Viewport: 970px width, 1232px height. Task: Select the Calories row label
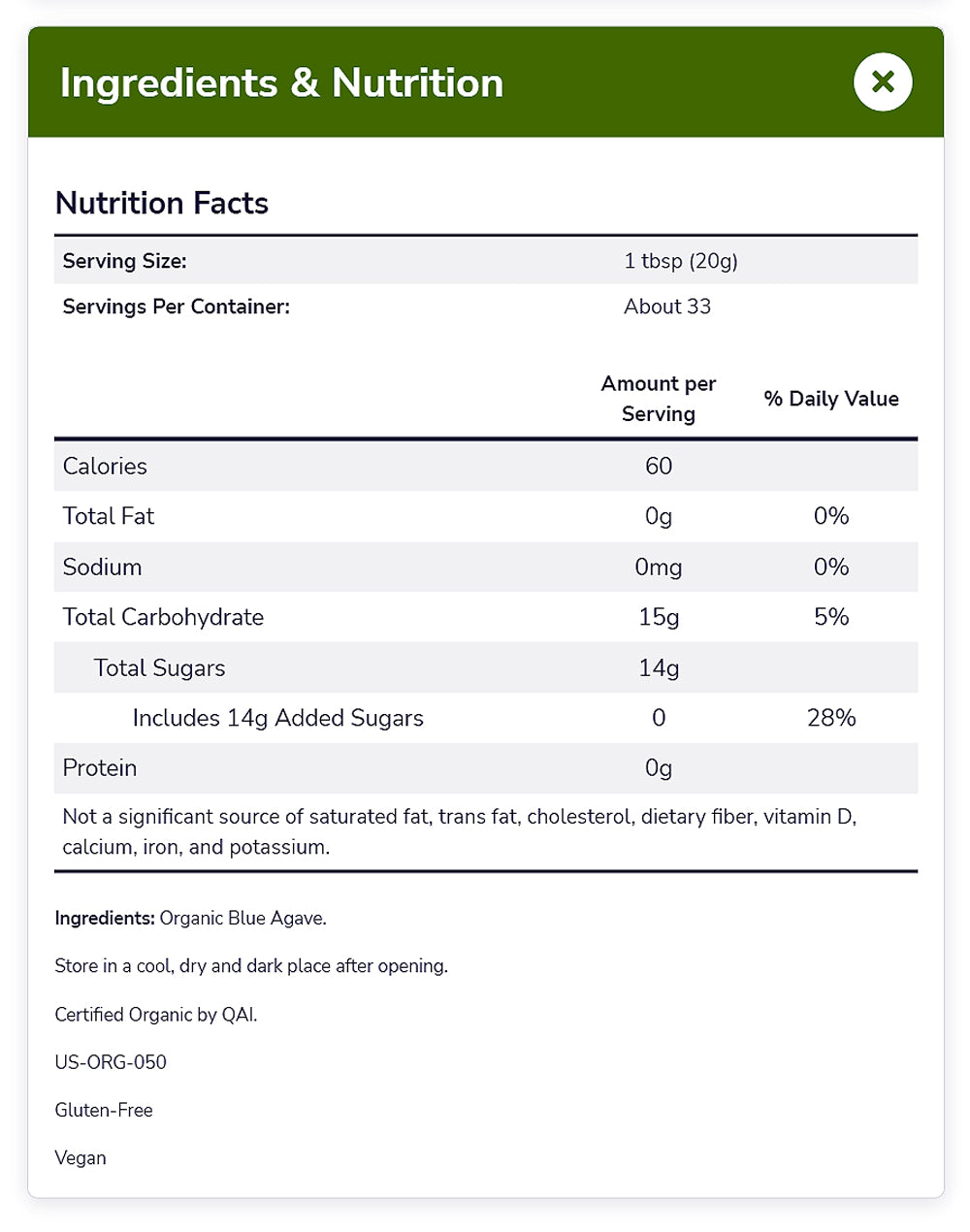105,467
